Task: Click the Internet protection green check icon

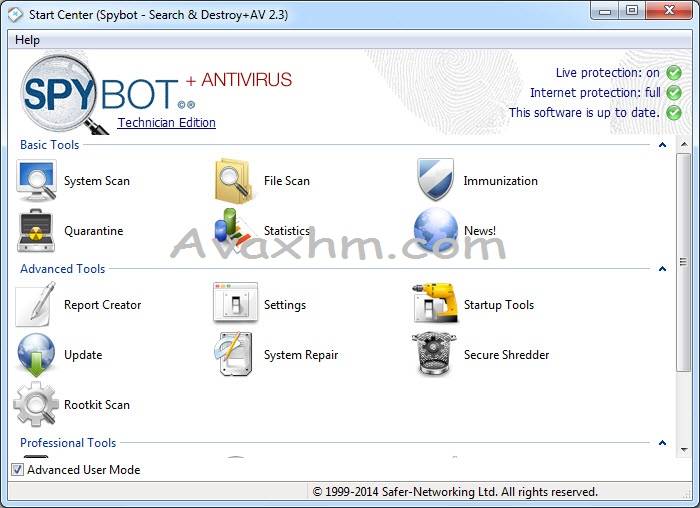Action: [x=674, y=92]
